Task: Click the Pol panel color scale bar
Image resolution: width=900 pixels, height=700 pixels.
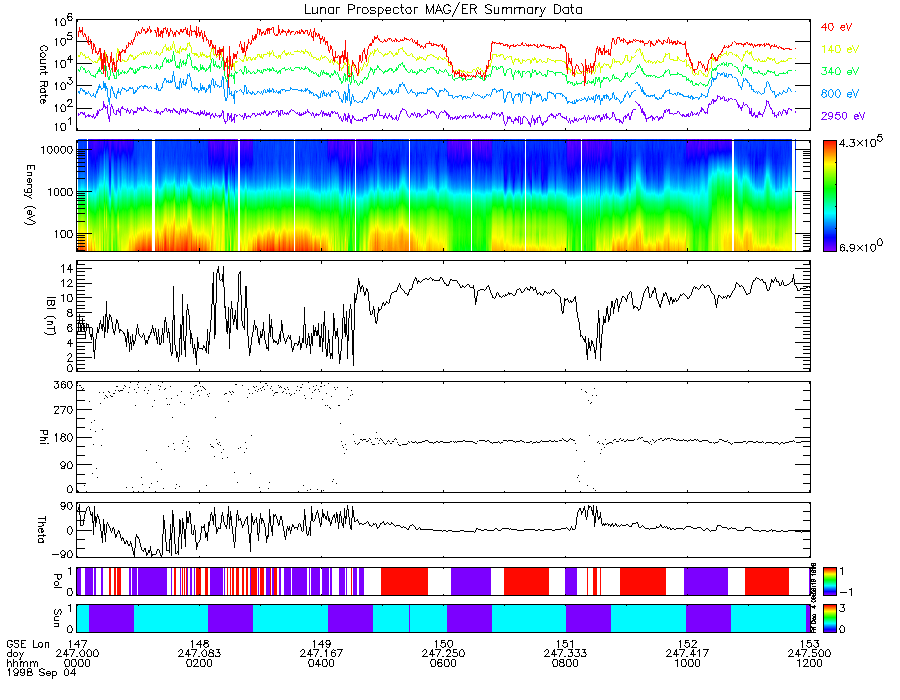Action: pyautogui.click(x=829, y=581)
